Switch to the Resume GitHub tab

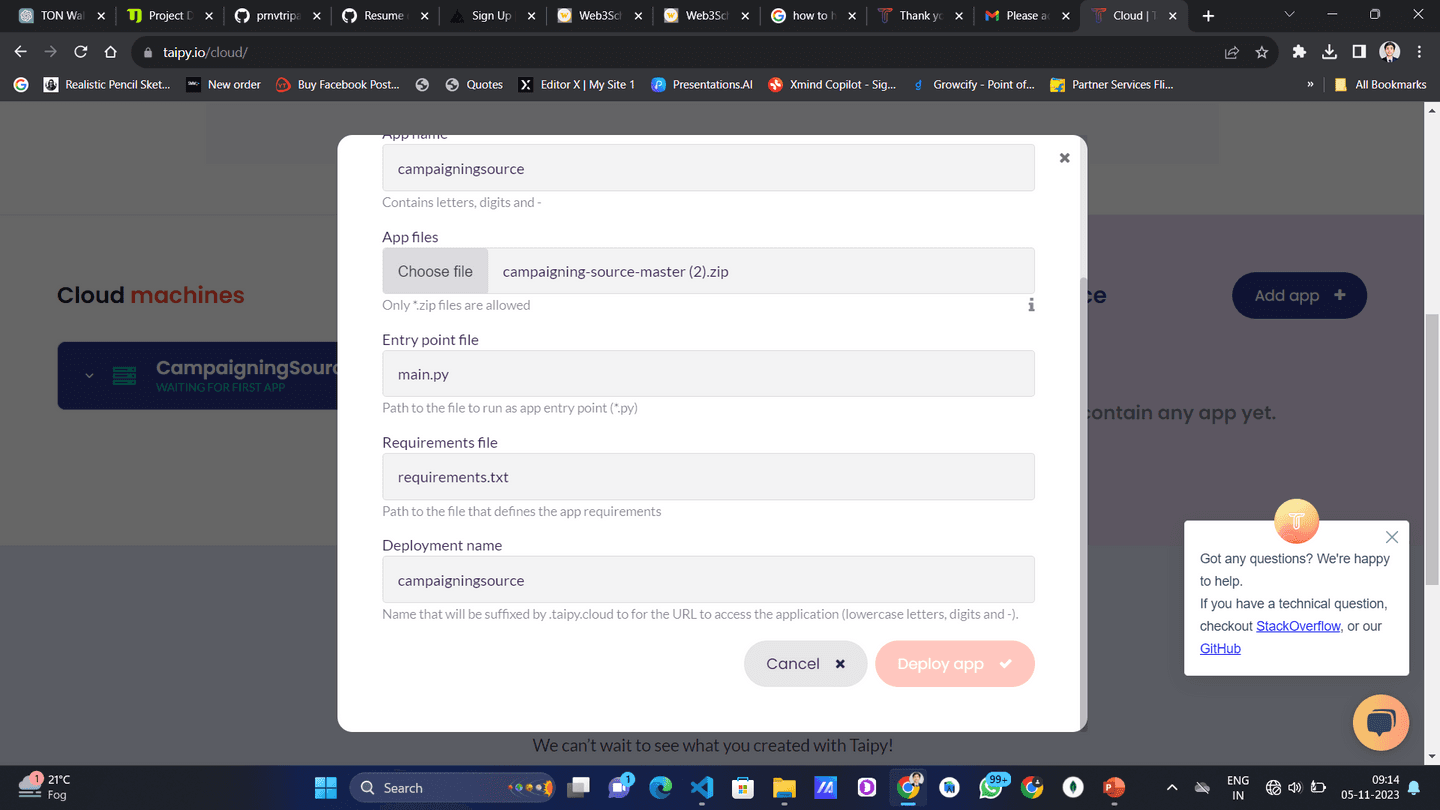pos(386,15)
